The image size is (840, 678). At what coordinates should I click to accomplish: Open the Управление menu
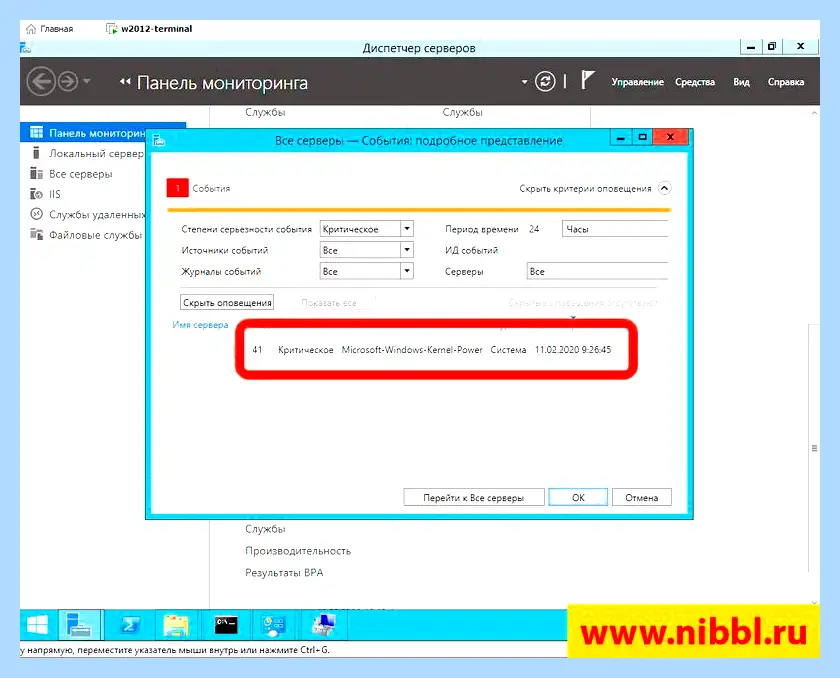point(638,82)
